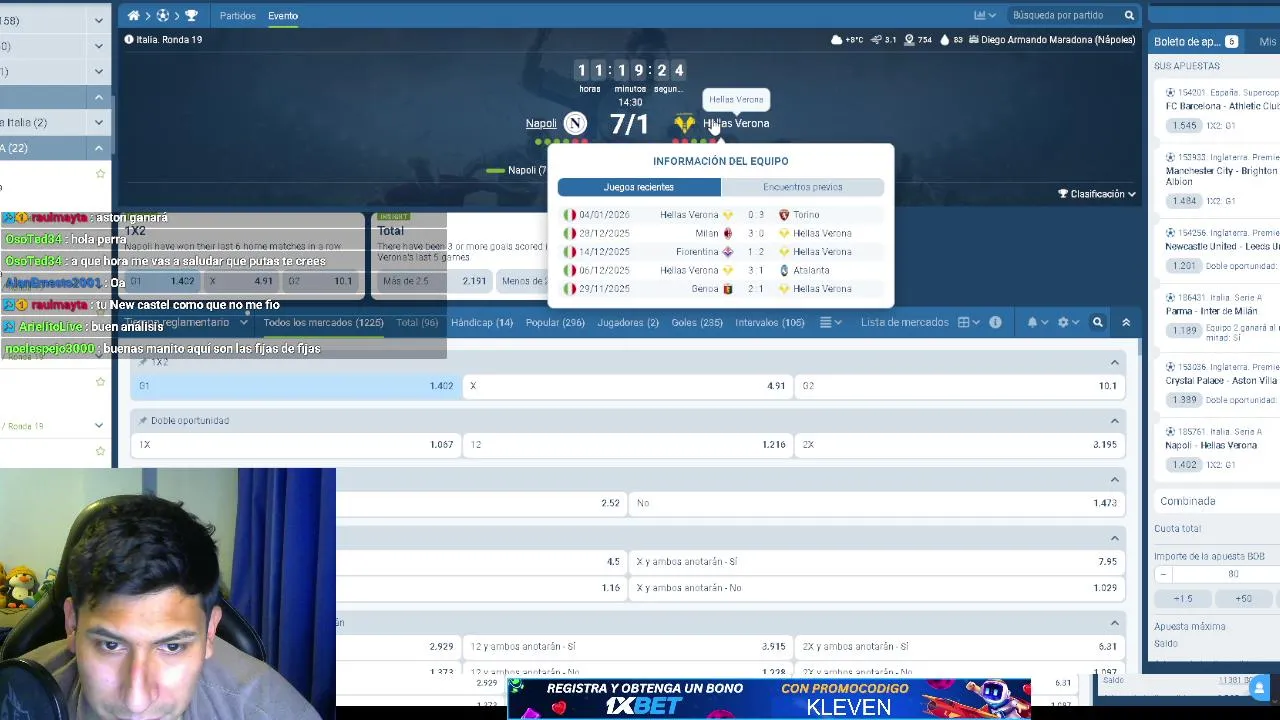Open market layout grid dropdown
The image size is (1280, 720).
[968, 323]
